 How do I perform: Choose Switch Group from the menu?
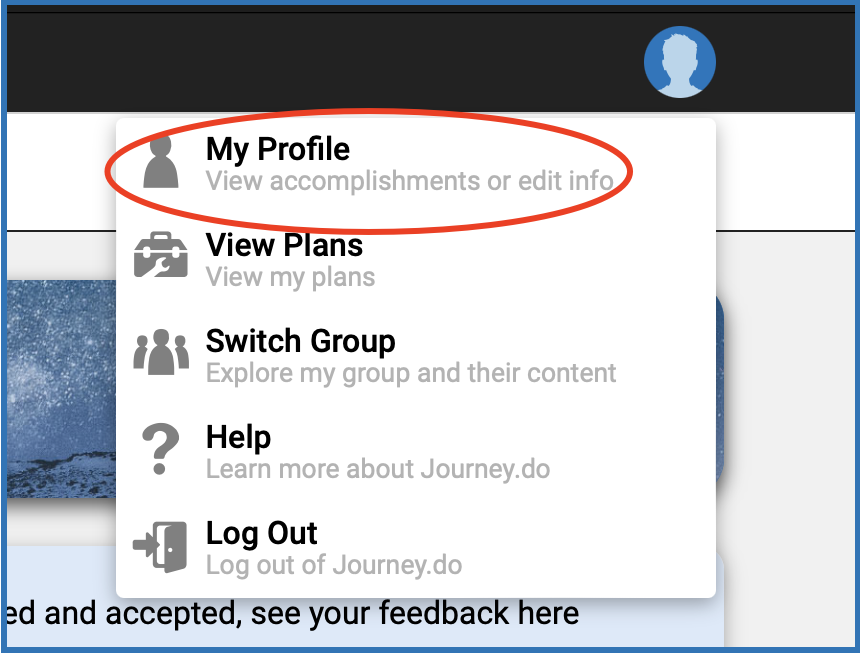click(300, 341)
